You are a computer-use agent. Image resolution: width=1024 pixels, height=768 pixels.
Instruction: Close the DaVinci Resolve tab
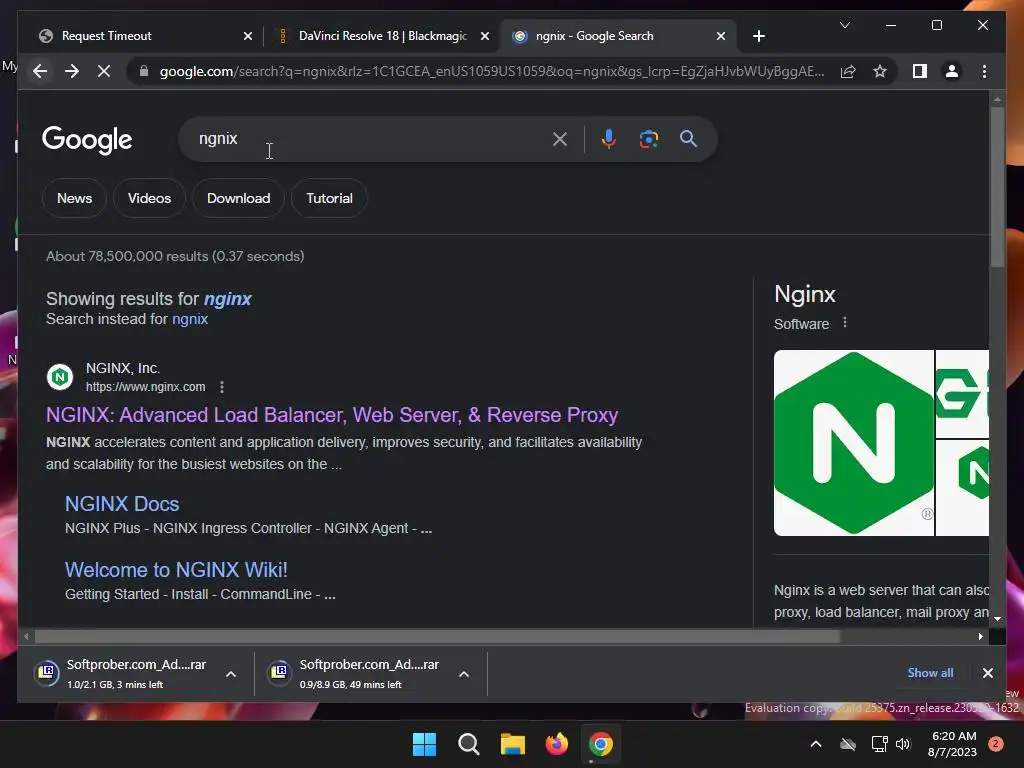(485, 36)
